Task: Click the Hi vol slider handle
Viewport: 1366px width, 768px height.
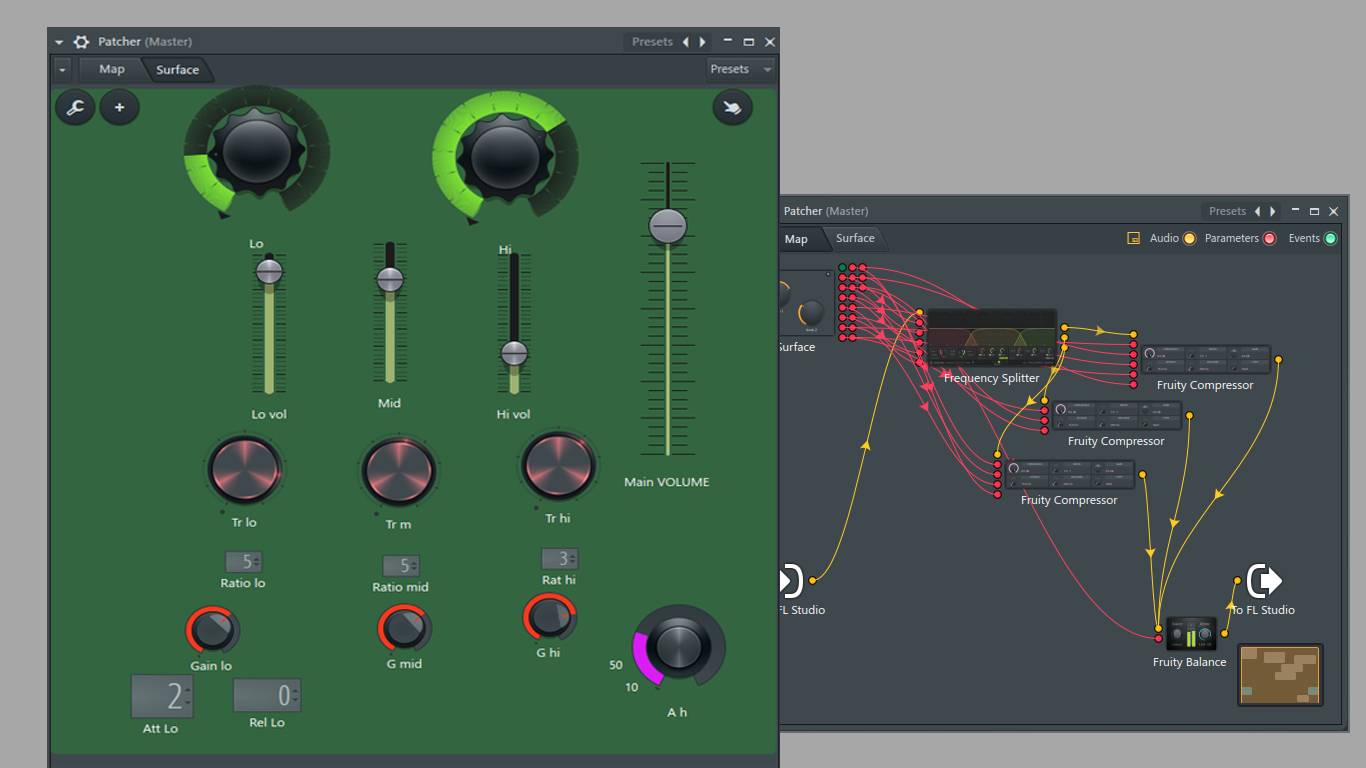Action: [x=514, y=353]
